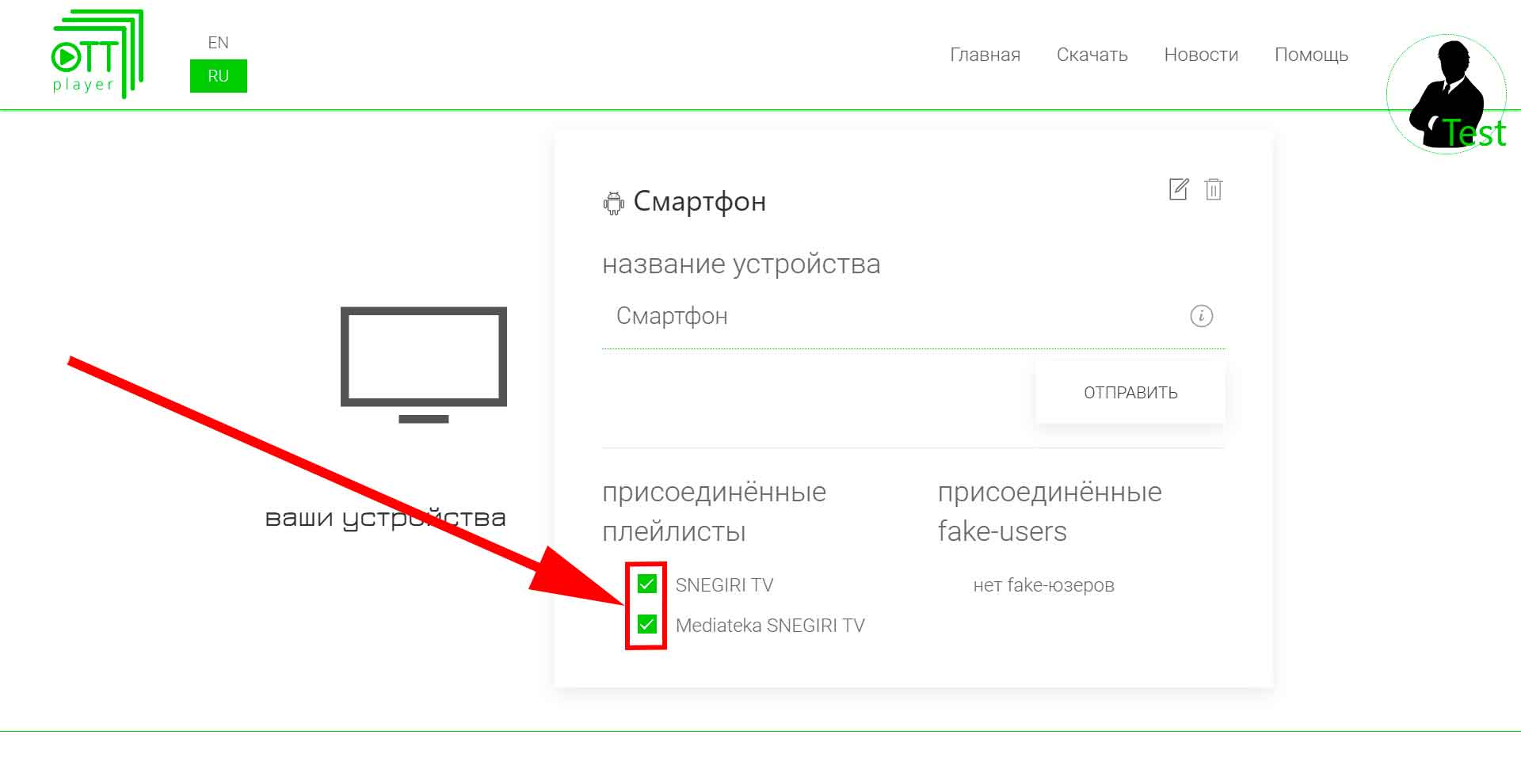
Task: Click the monitor icon above 'ваши устройства'
Action: 424,364
